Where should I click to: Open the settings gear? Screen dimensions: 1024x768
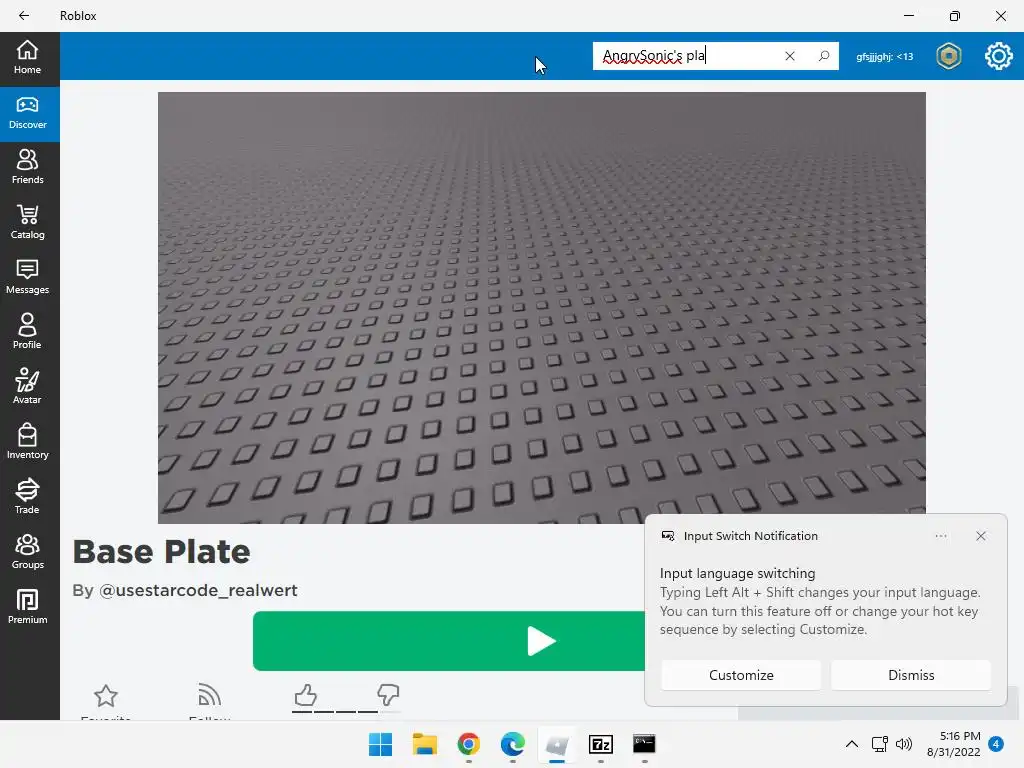(999, 56)
